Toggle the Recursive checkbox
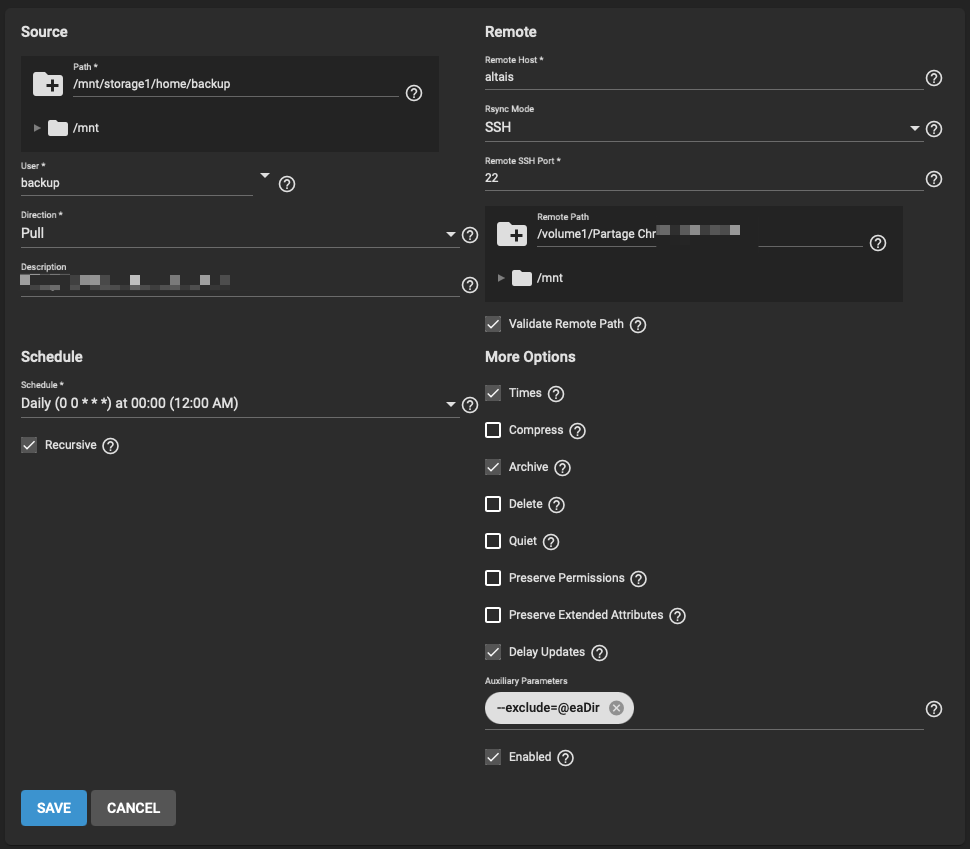This screenshot has height=849, width=970. coord(29,445)
